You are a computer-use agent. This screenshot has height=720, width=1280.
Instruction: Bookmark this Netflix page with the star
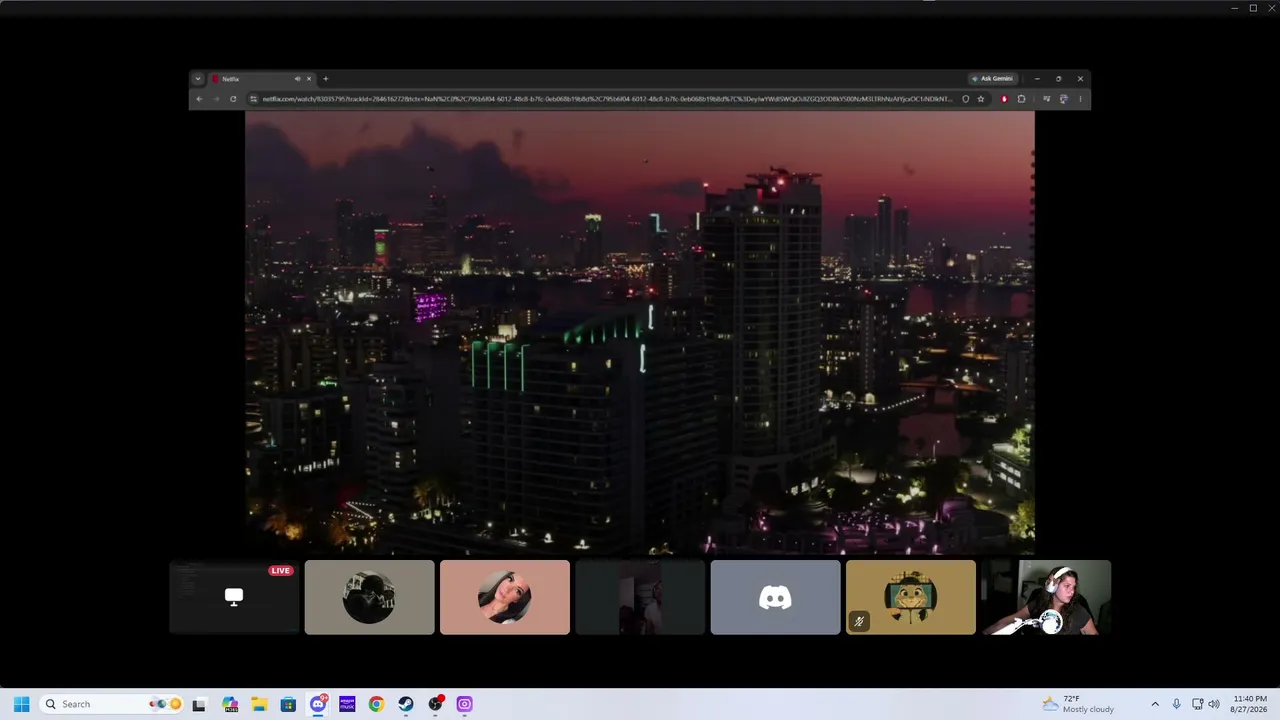(x=981, y=99)
